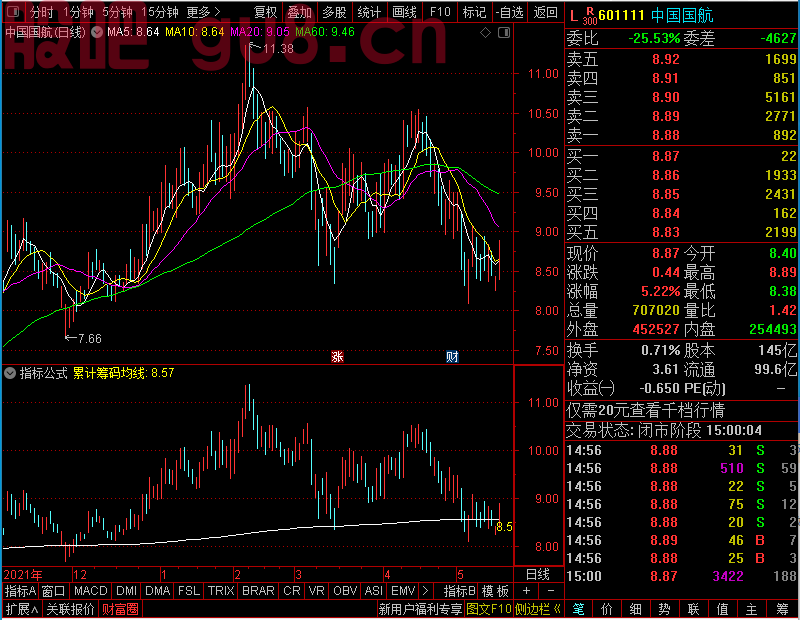Toggle 复权 price adjustment
This screenshot has width=800, height=620.
pos(265,12)
